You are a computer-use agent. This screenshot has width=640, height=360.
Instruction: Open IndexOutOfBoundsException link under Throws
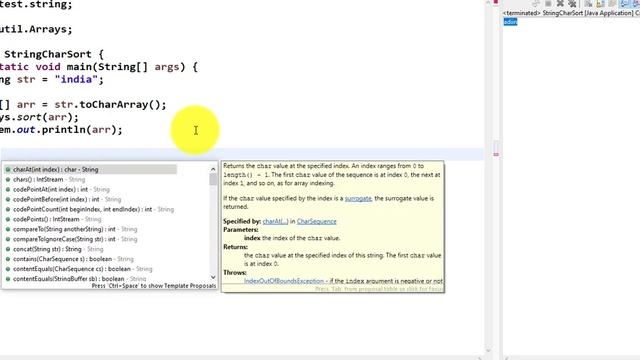coord(284,281)
